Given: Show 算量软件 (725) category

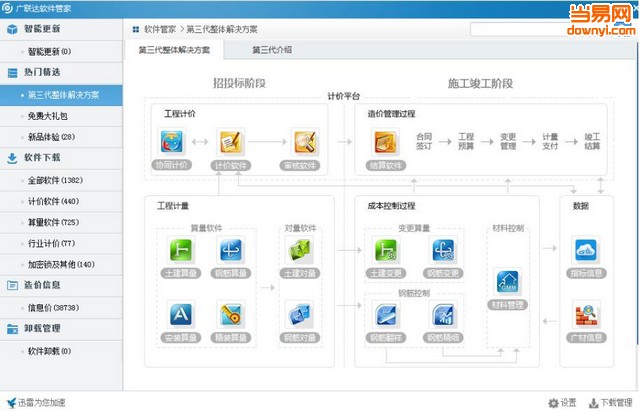Looking at the screenshot, I should 61,222.
